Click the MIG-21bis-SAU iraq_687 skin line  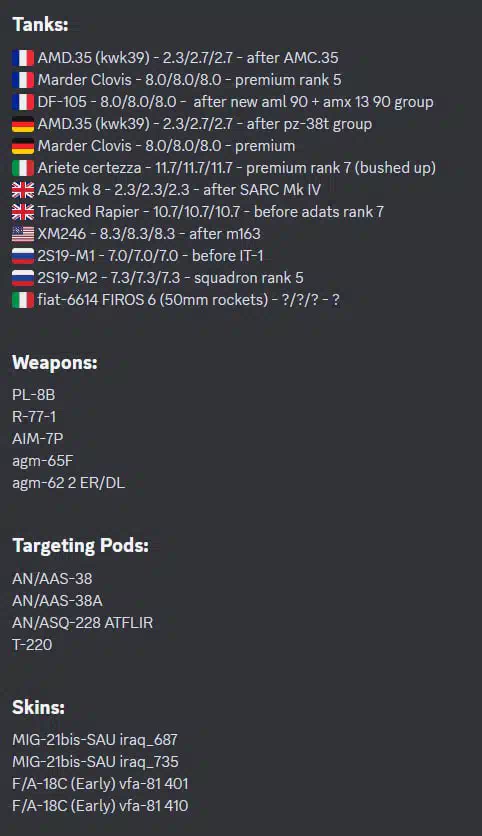coord(95,740)
